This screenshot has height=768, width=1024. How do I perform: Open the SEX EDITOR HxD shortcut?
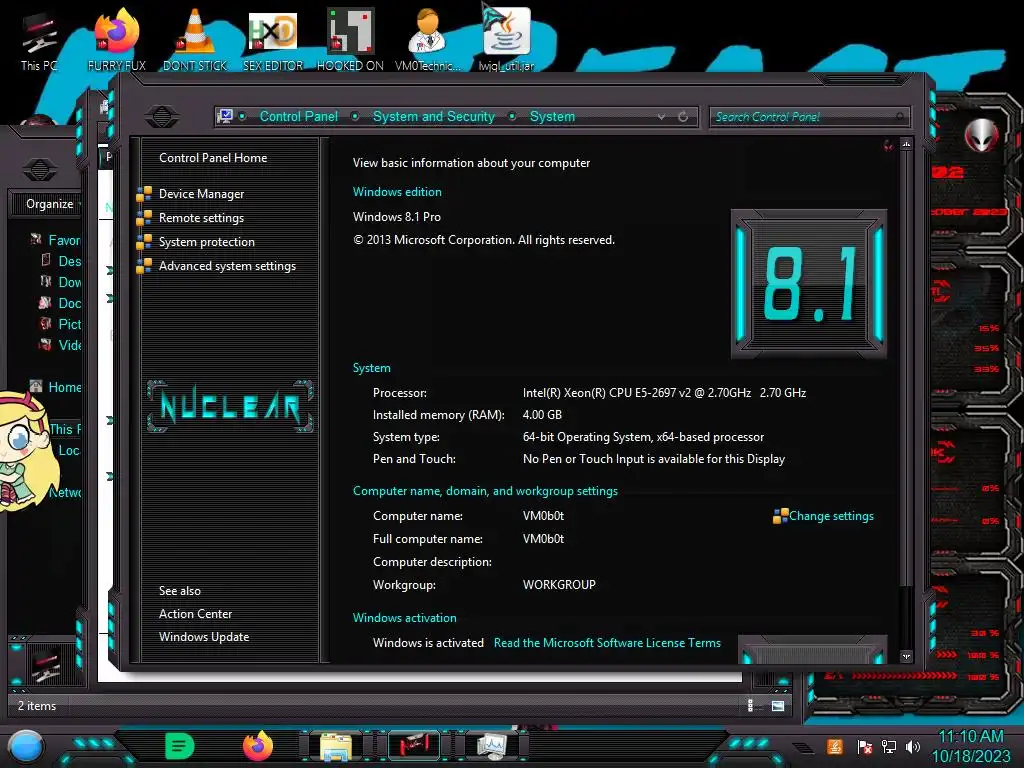[273, 39]
